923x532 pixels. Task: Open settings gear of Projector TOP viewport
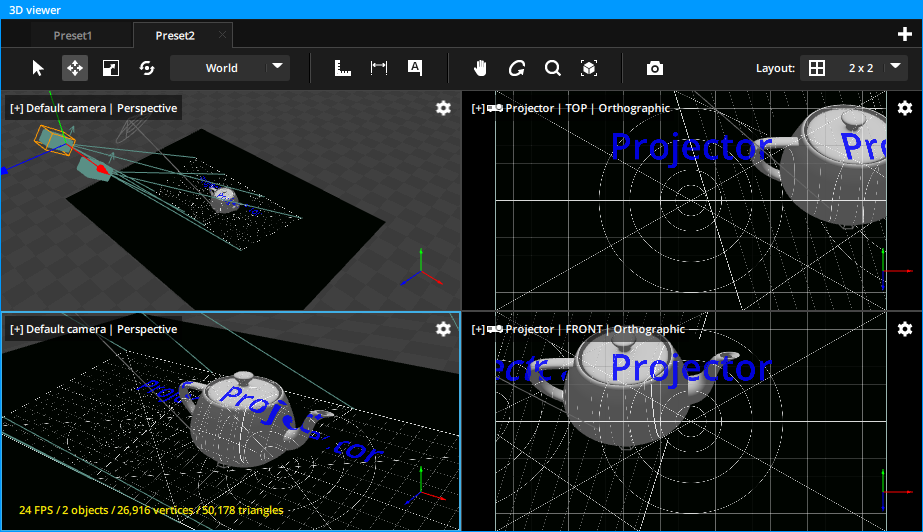(x=905, y=108)
